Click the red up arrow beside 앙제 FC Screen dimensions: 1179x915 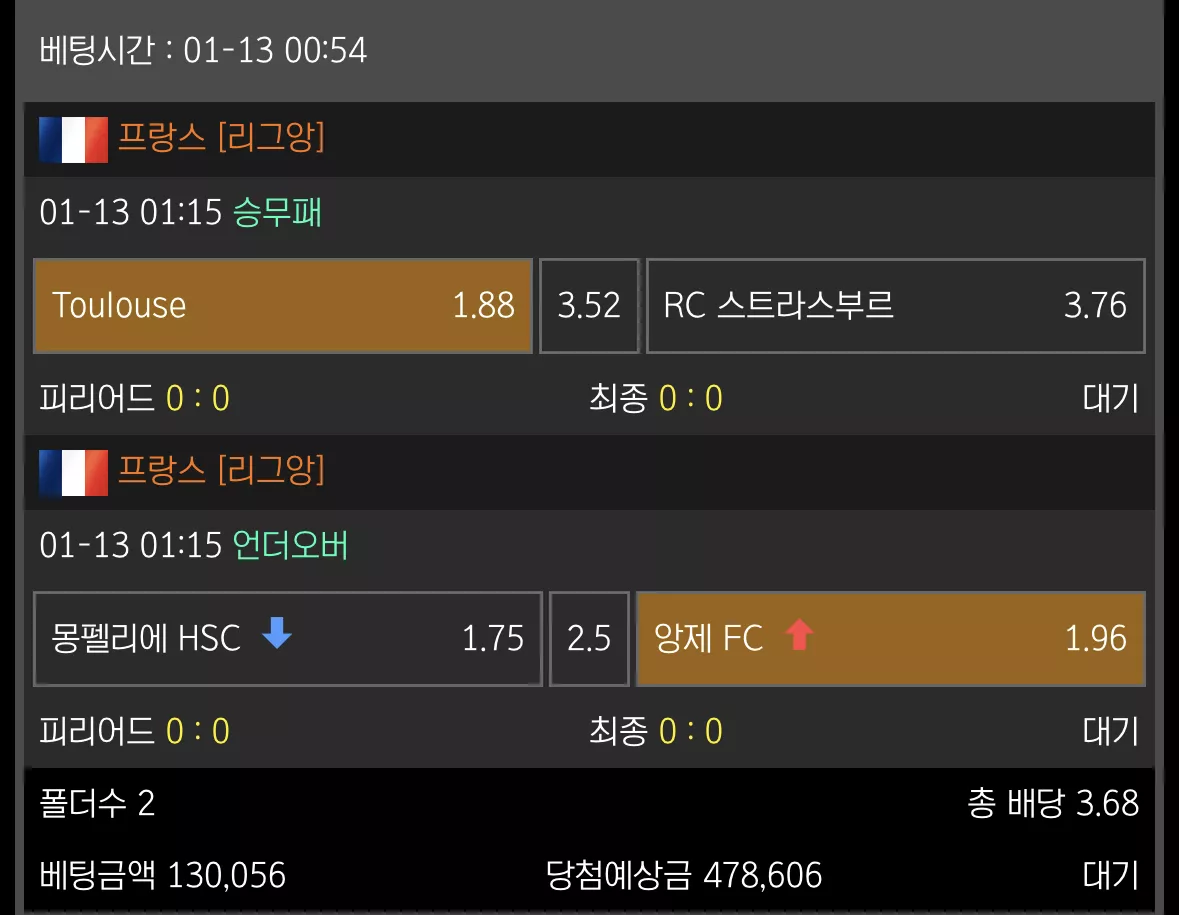(x=799, y=634)
